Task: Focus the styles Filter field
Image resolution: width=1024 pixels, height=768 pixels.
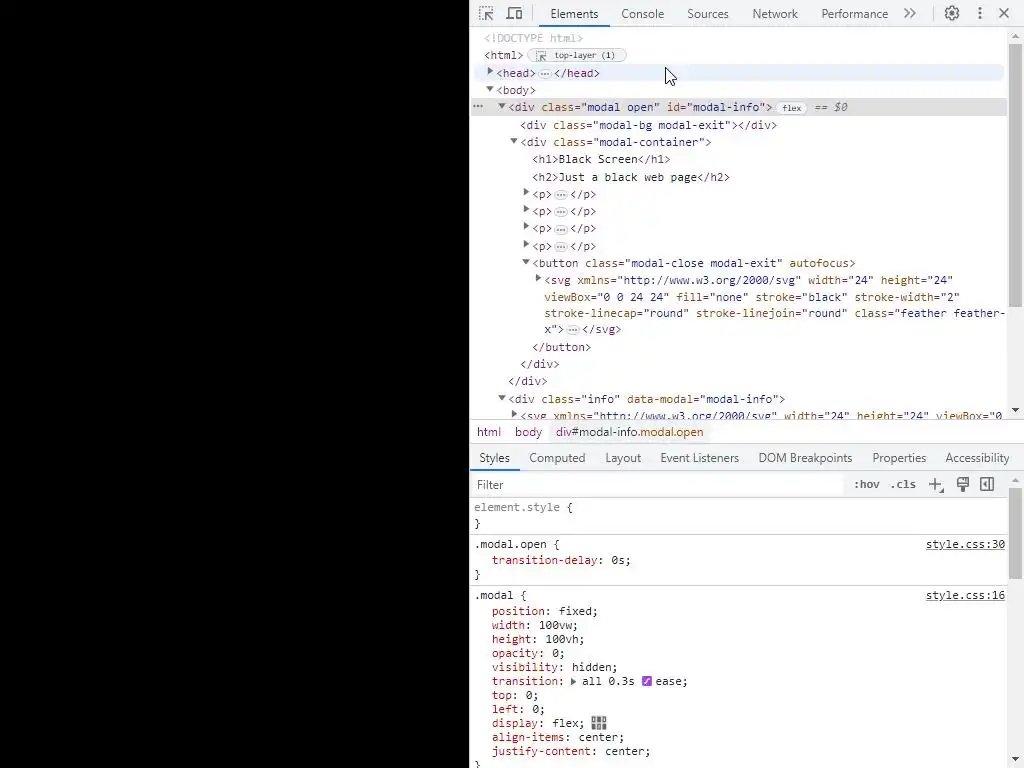Action: [656, 485]
